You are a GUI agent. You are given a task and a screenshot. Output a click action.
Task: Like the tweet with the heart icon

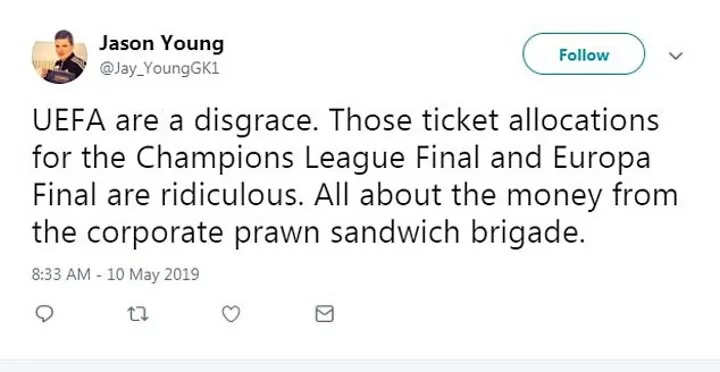pos(231,314)
